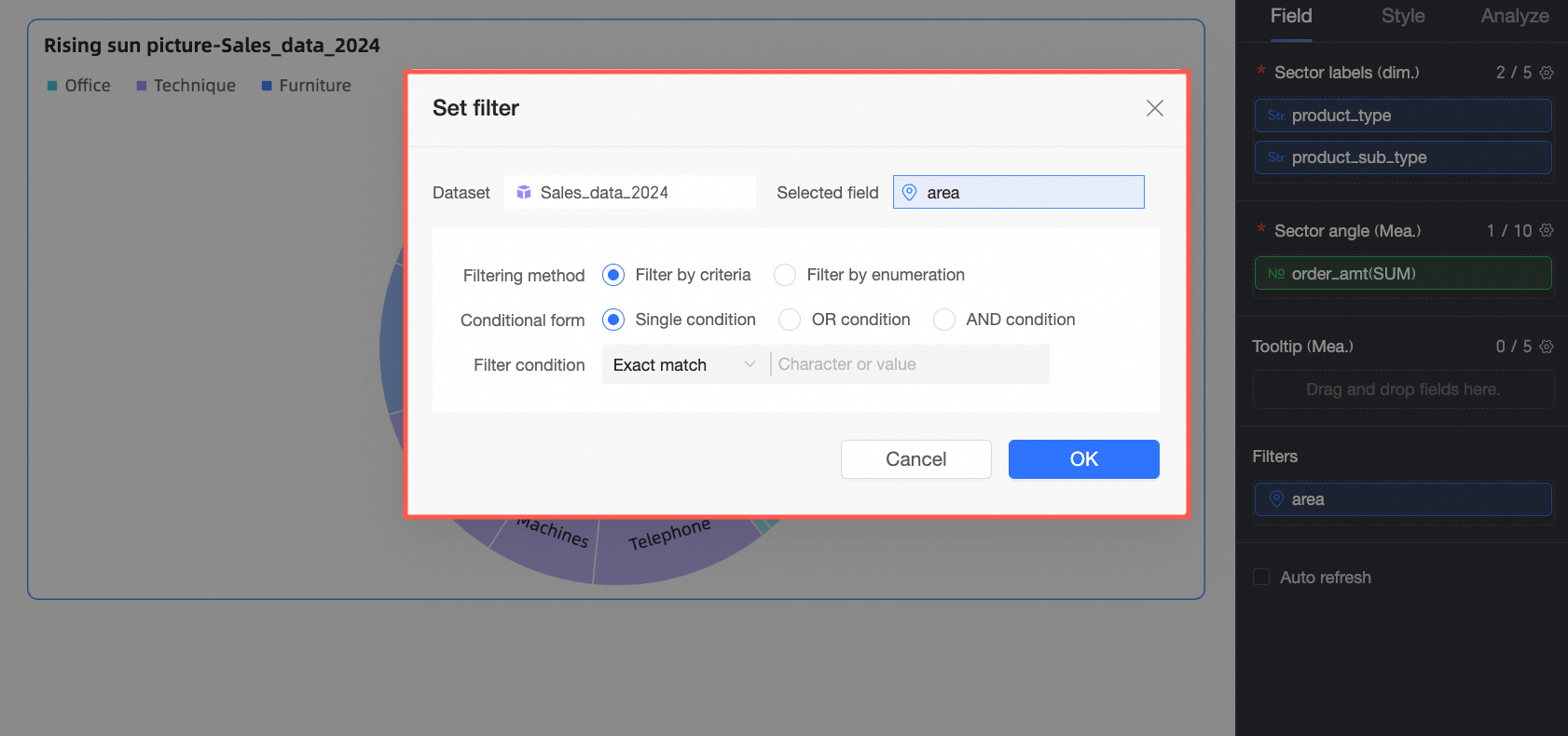The height and width of the screenshot is (736, 1568).
Task: Enable Auto refresh checkbox
Action: pos(1261,578)
